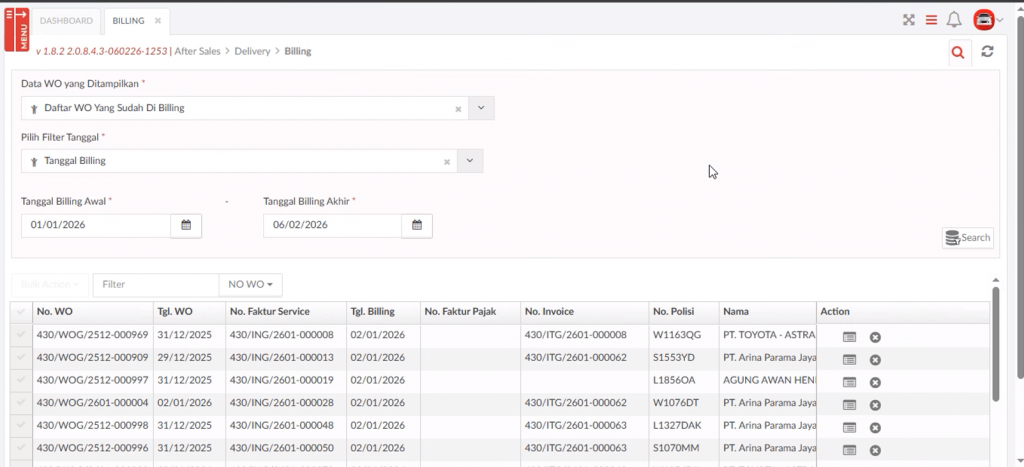Select row checkbox for WO 430/WOG/2601-000004
Viewport: 1024px width, 467px height.
coord(21,404)
